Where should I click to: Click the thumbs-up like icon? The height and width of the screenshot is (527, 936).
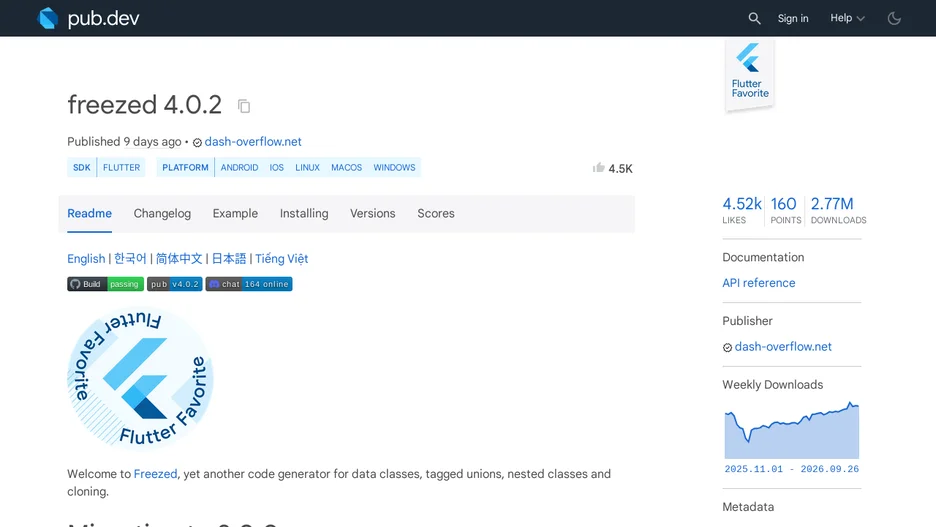click(598, 168)
